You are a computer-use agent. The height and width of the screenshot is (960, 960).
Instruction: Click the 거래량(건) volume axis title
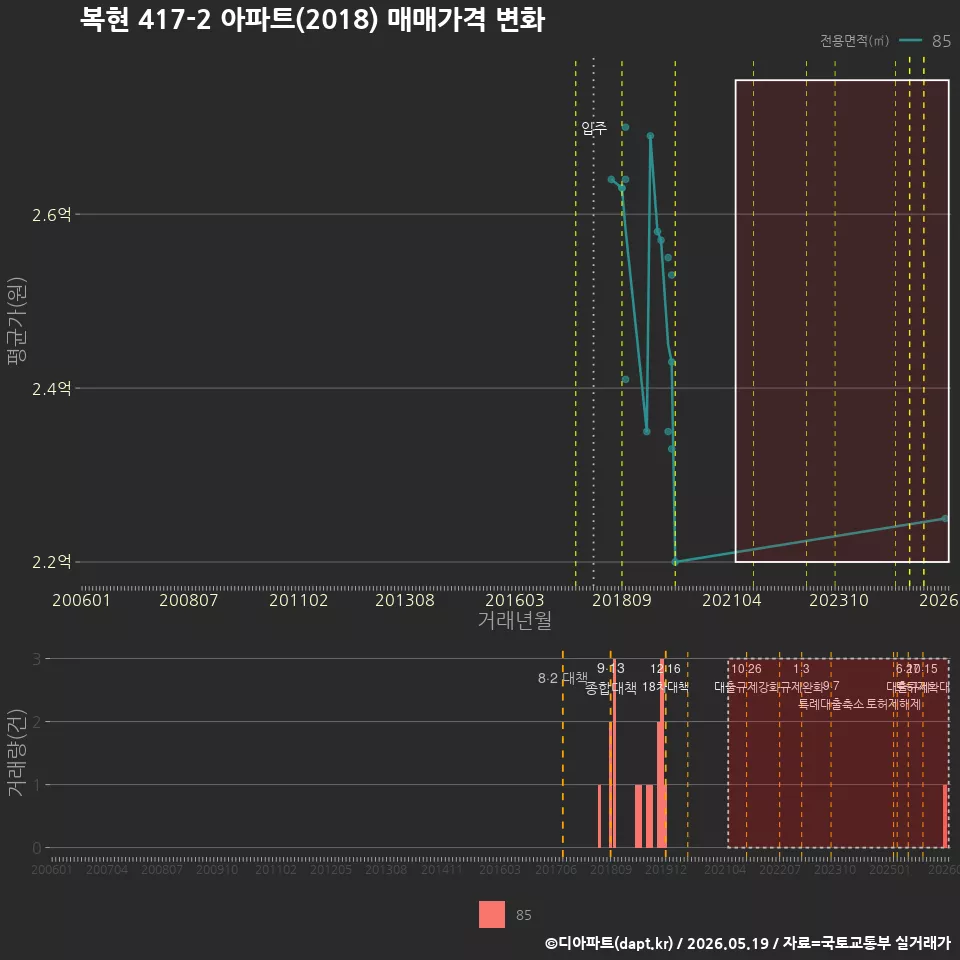pos(16,752)
